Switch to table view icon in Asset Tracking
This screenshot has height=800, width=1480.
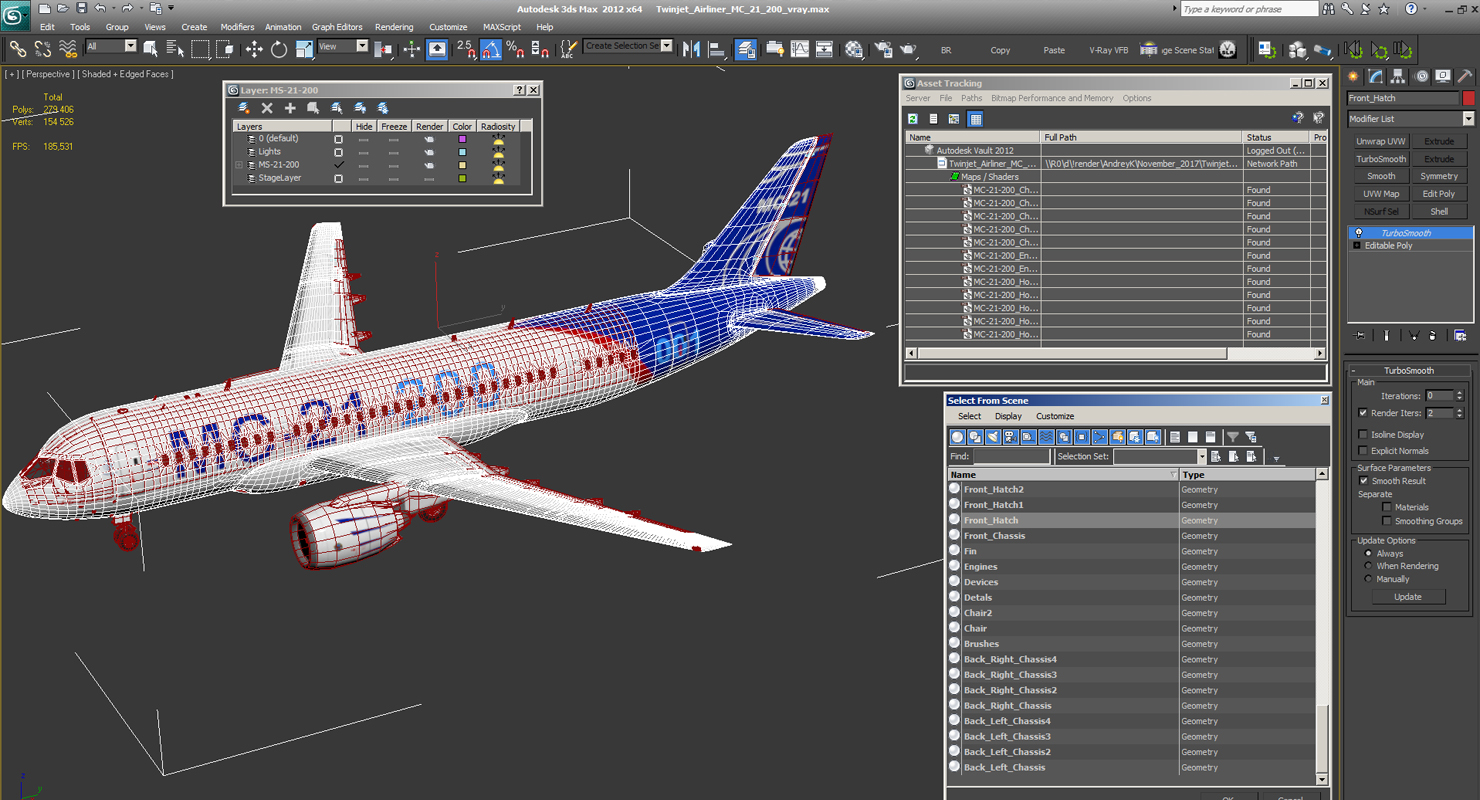coord(975,119)
